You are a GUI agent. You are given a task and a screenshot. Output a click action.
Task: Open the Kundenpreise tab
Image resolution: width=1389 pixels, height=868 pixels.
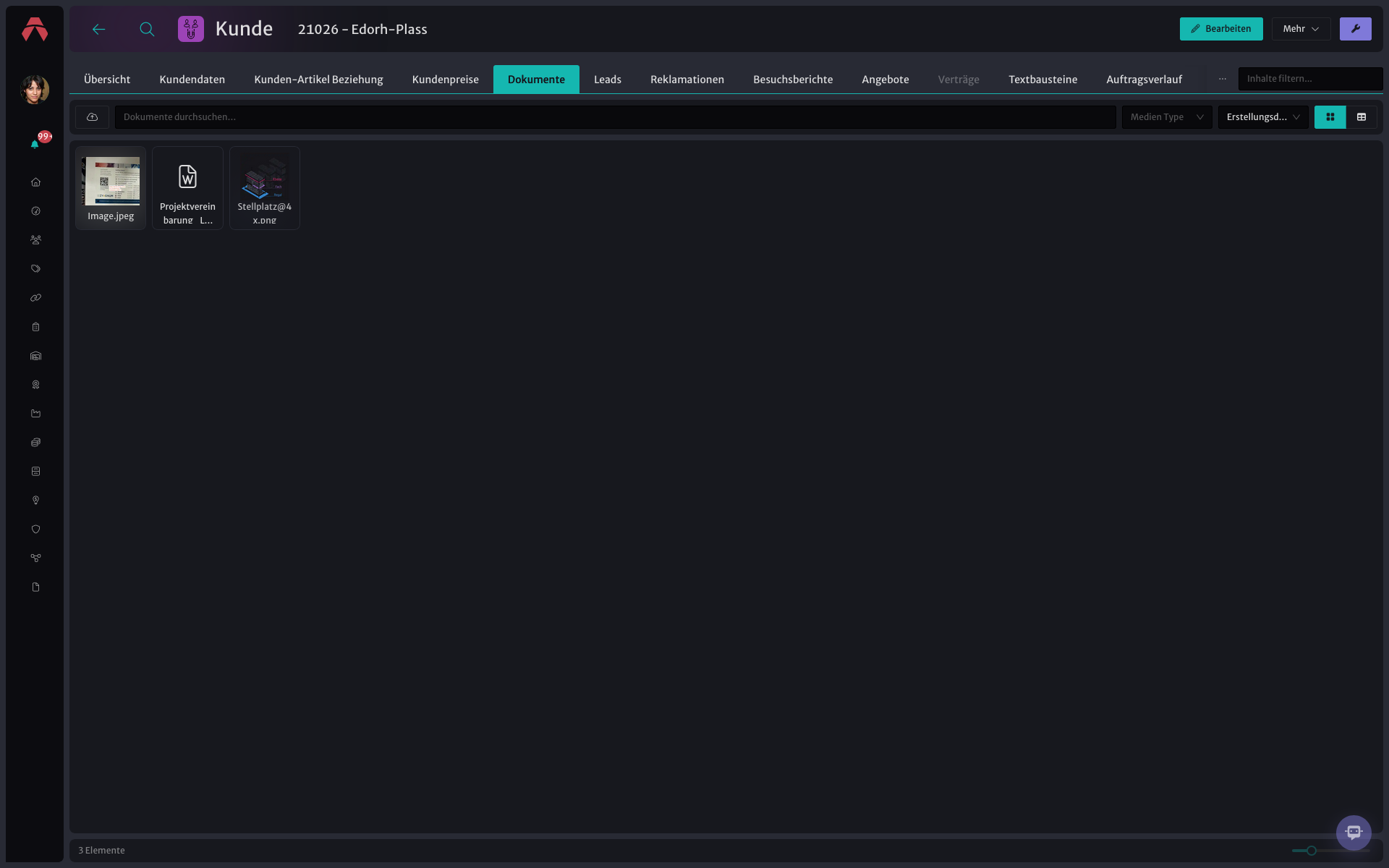(x=445, y=80)
